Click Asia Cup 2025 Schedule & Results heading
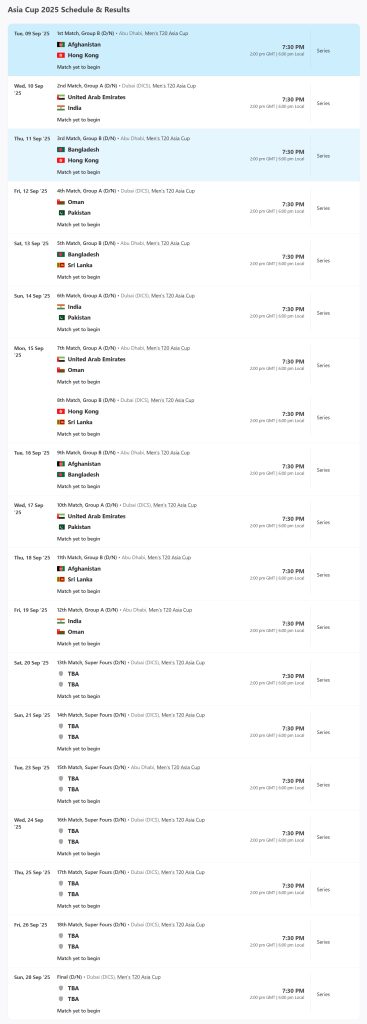367x1024 pixels. (69, 10)
